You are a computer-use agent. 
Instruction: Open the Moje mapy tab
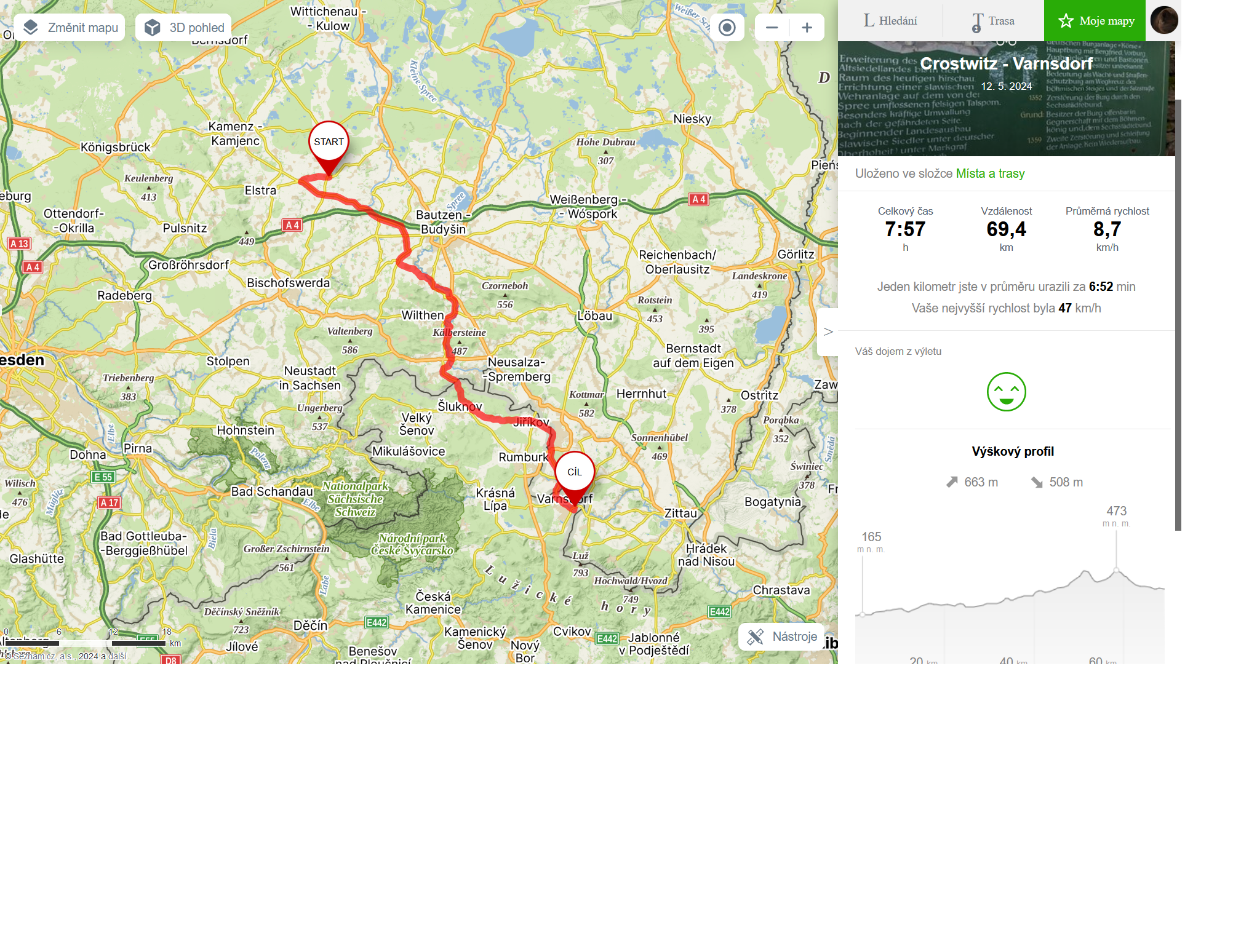click(x=1095, y=21)
